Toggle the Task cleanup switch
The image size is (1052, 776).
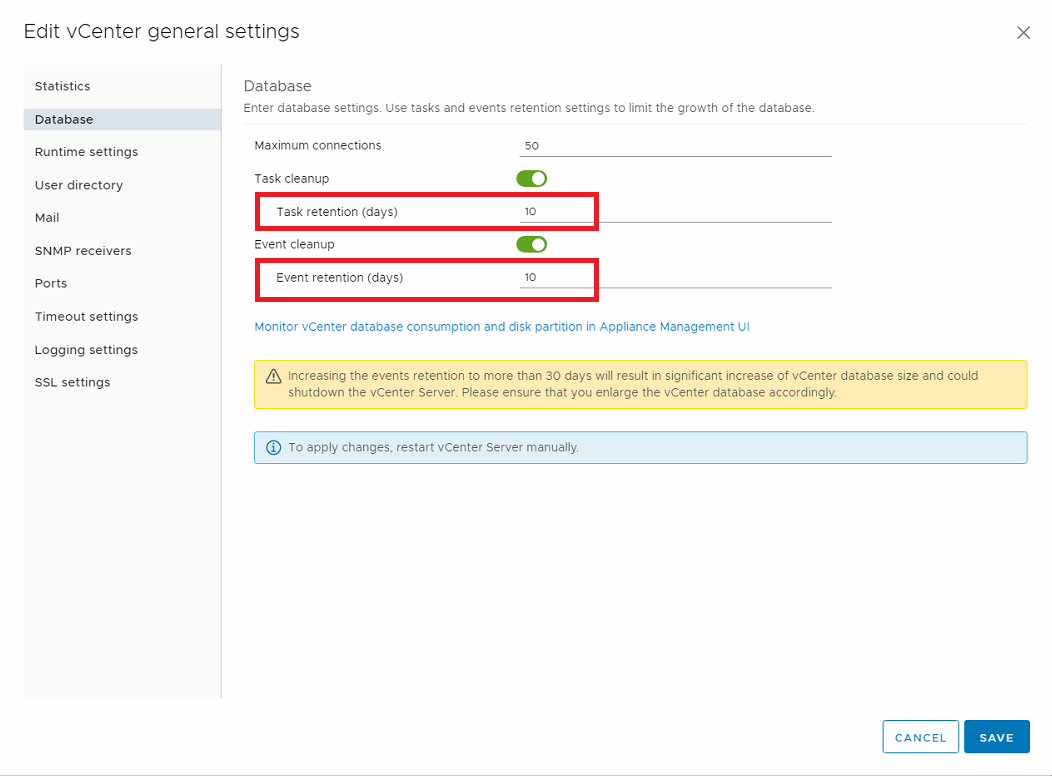[531, 178]
